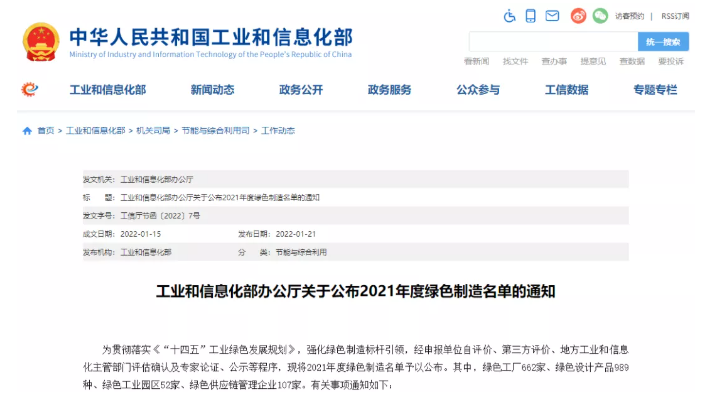Click the 标题 row document title text
The image size is (708, 415).
point(220,198)
